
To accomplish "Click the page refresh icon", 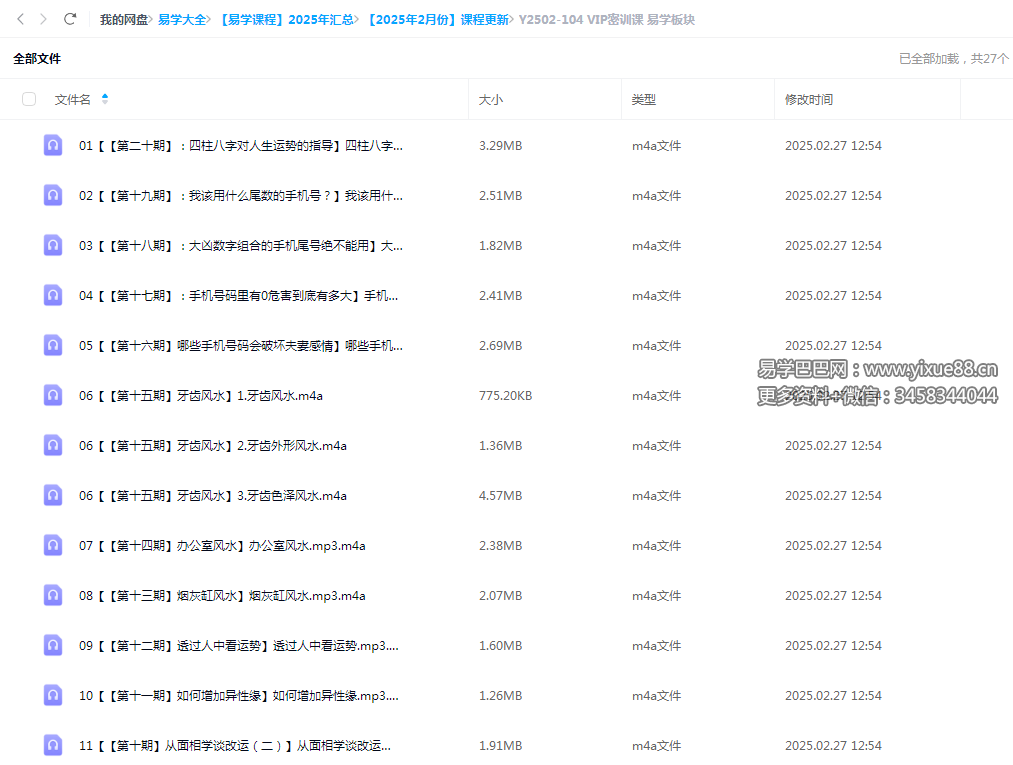I will 69,18.
